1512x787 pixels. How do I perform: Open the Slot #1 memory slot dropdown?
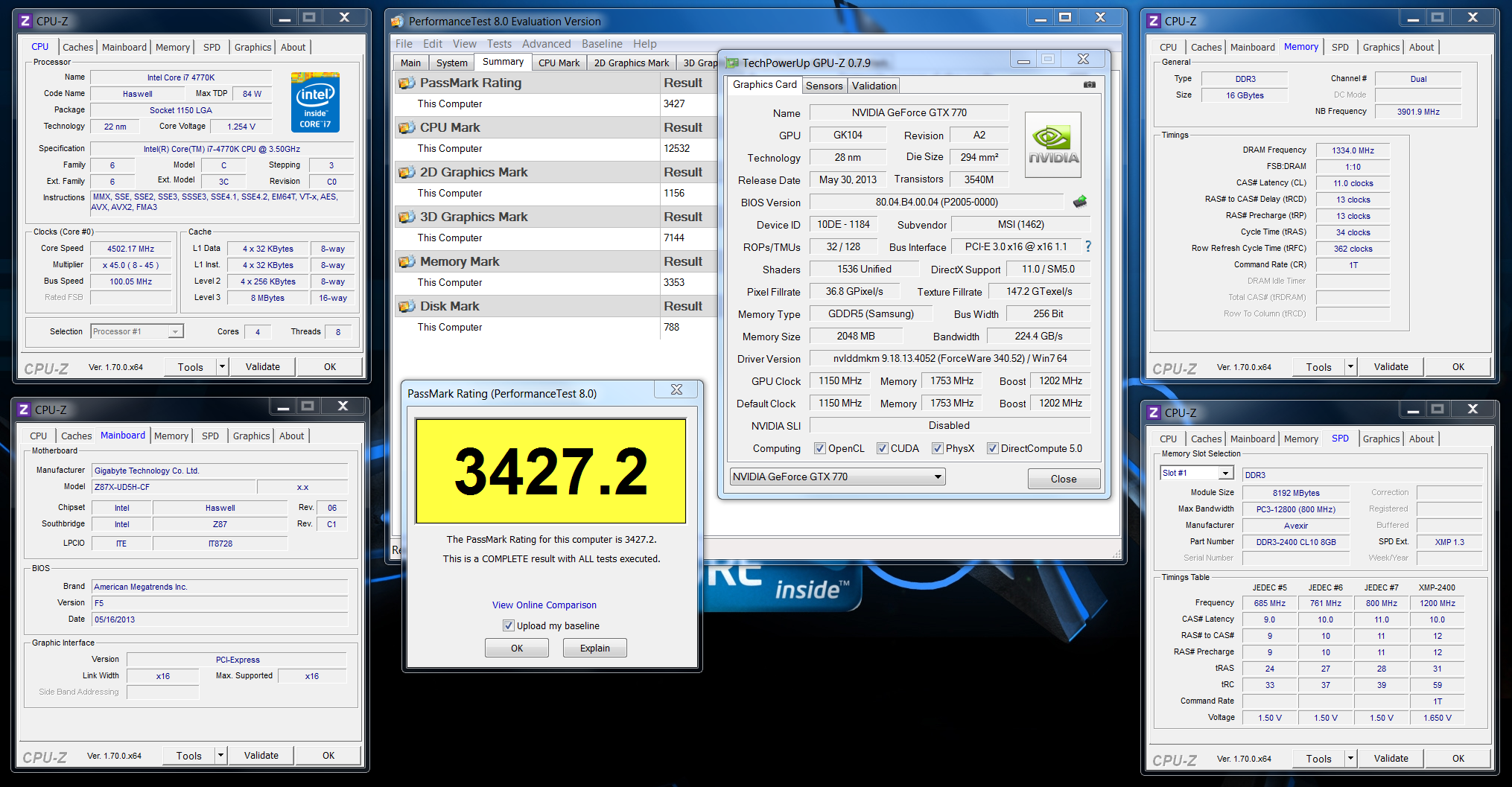coord(1198,473)
